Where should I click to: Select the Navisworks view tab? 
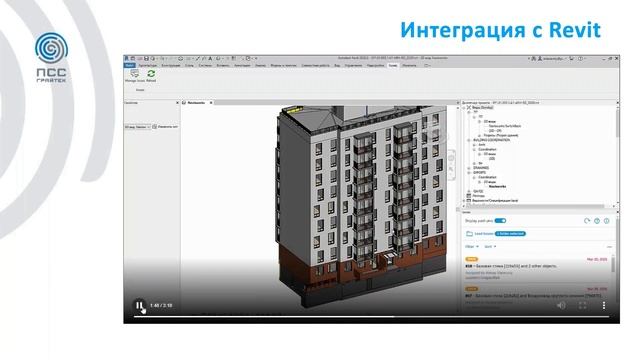click(196, 103)
